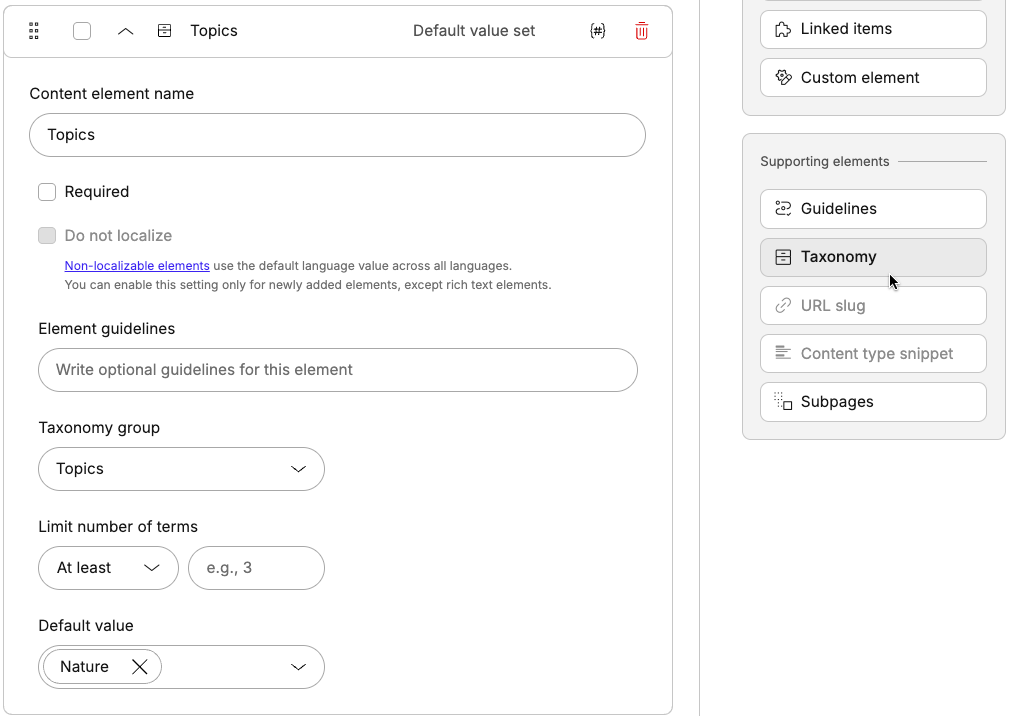Screen dimensions: 1010x716
Task: Select the Linked items element type
Action: pyautogui.click(x=872, y=29)
